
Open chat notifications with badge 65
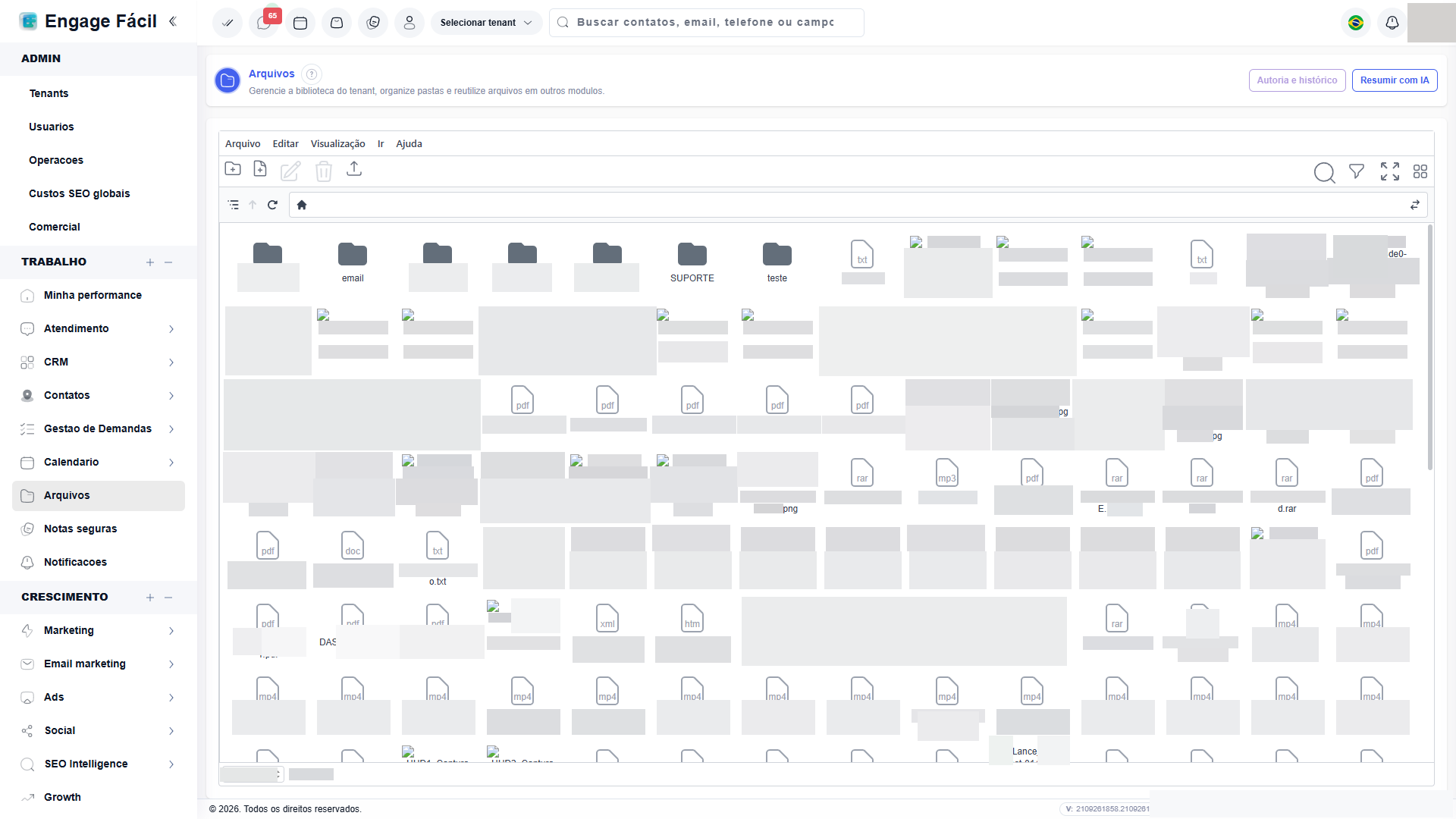[x=264, y=23]
